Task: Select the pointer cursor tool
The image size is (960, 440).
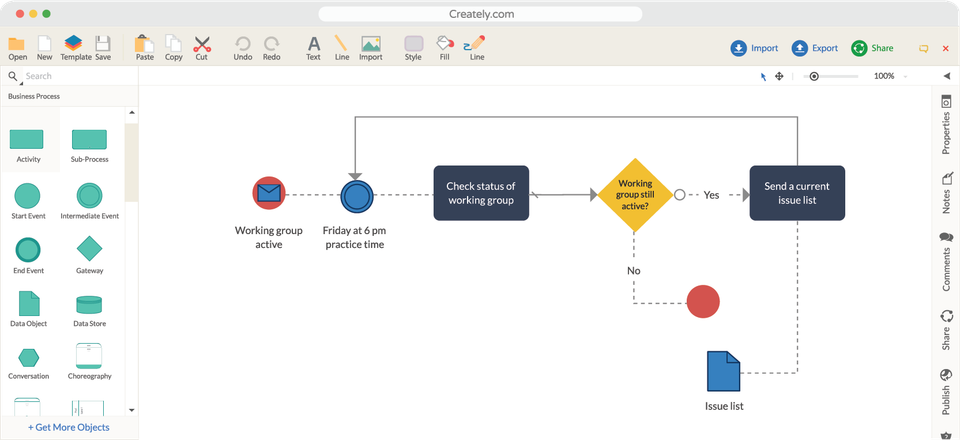Action: pos(763,76)
